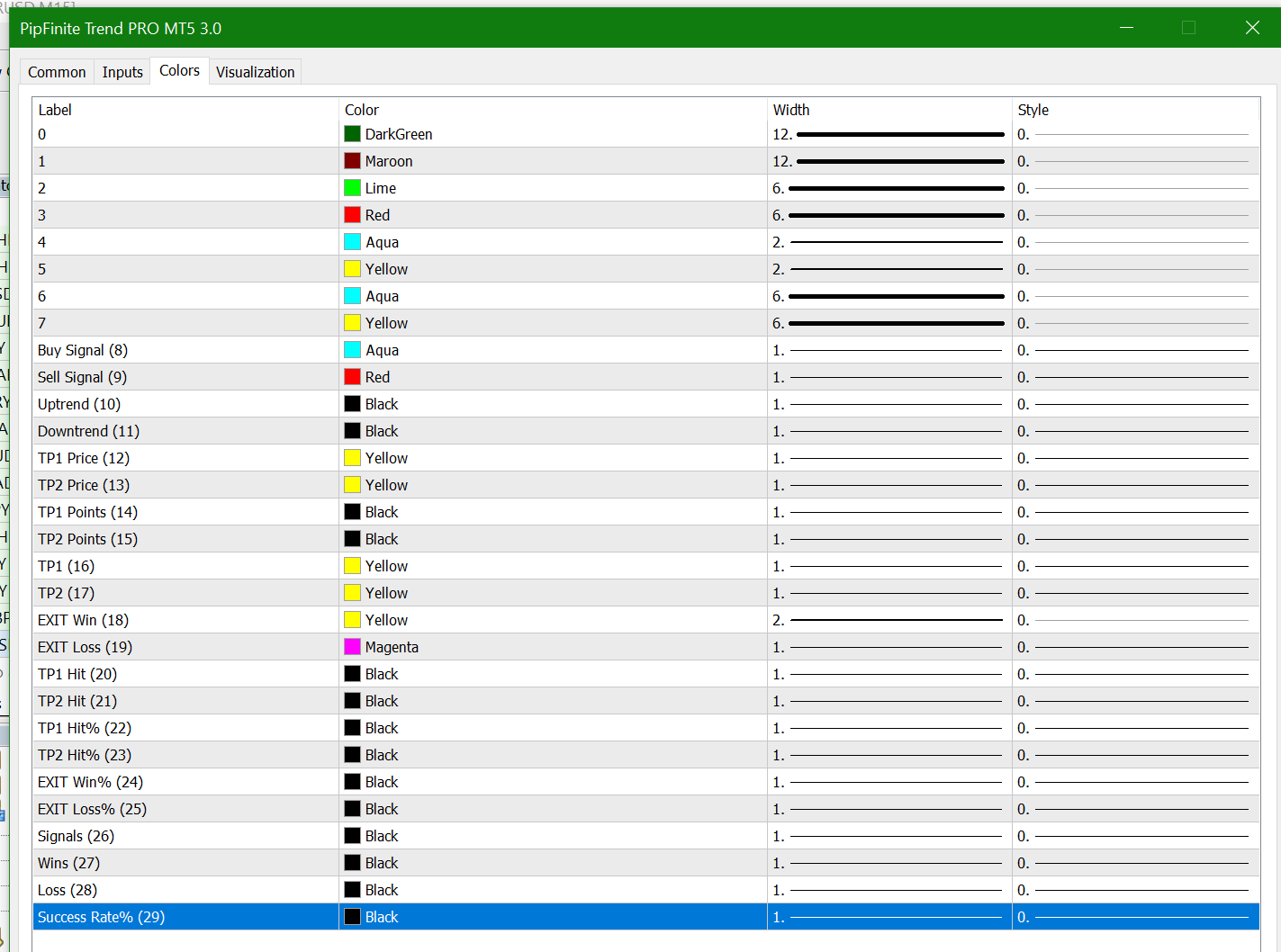Select the Colors tab
The image size is (1281, 952).
pos(180,70)
